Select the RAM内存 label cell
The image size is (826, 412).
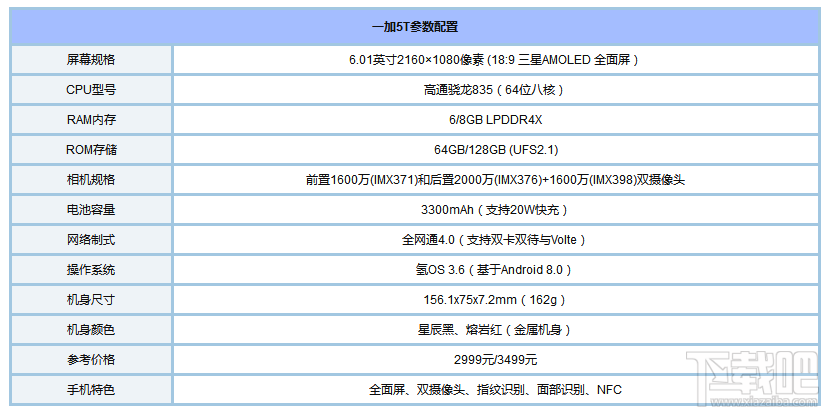click(91, 120)
